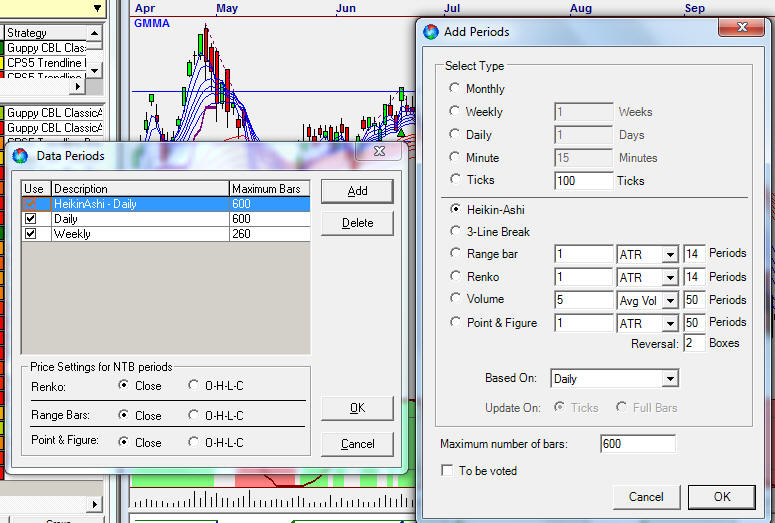Open the Volume Avg Vol dropdown
This screenshot has height=523, width=775.
(669, 300)
